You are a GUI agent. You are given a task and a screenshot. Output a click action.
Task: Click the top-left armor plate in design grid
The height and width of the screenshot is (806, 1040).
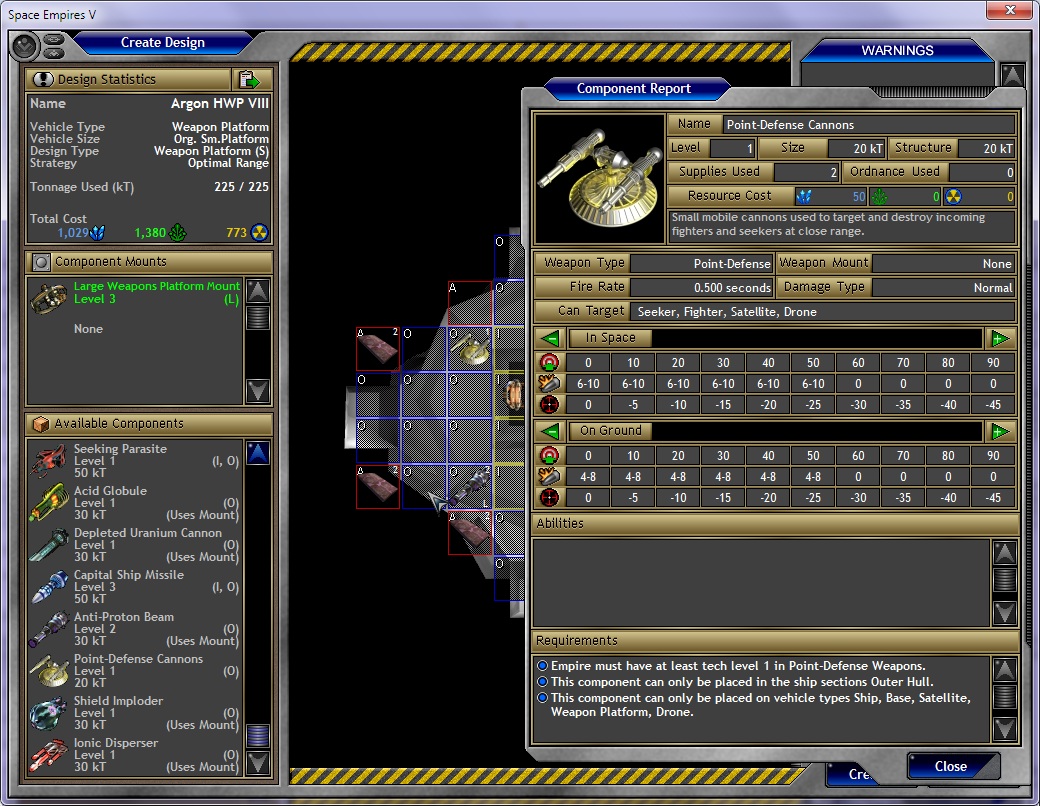point(377,349)
